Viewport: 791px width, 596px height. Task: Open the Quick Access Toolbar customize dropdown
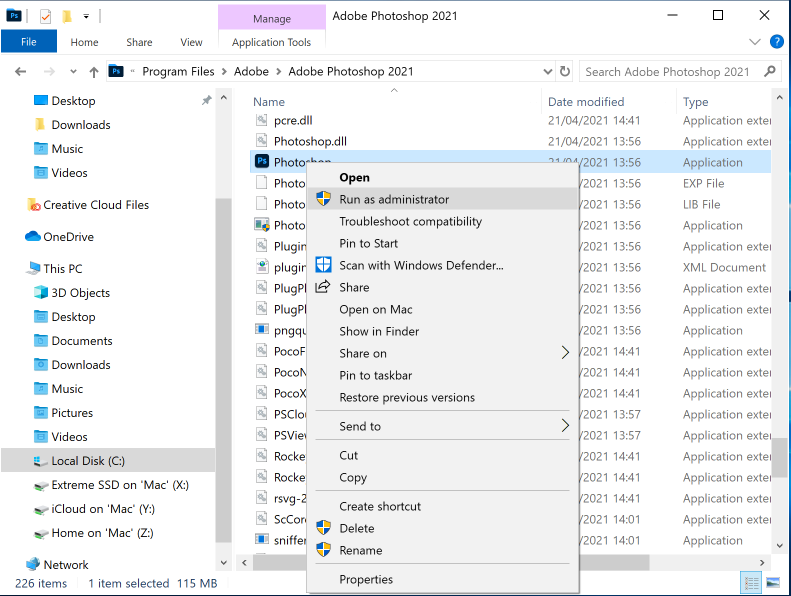point(86,17)
